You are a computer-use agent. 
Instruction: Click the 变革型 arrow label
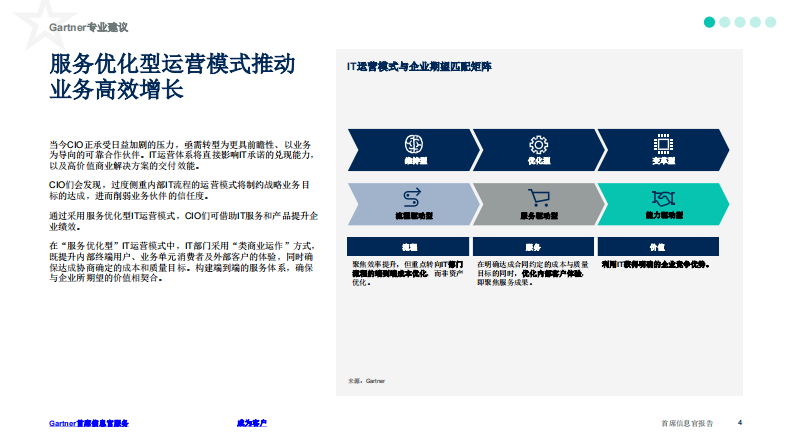(x=664, y=161)
